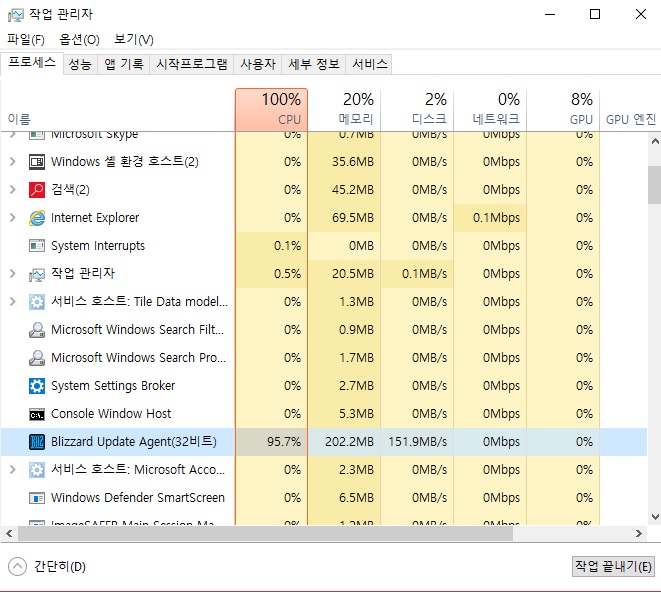Open the 옵션(O) menu
The height and width of the screenshot is (592, 661).
79,40
